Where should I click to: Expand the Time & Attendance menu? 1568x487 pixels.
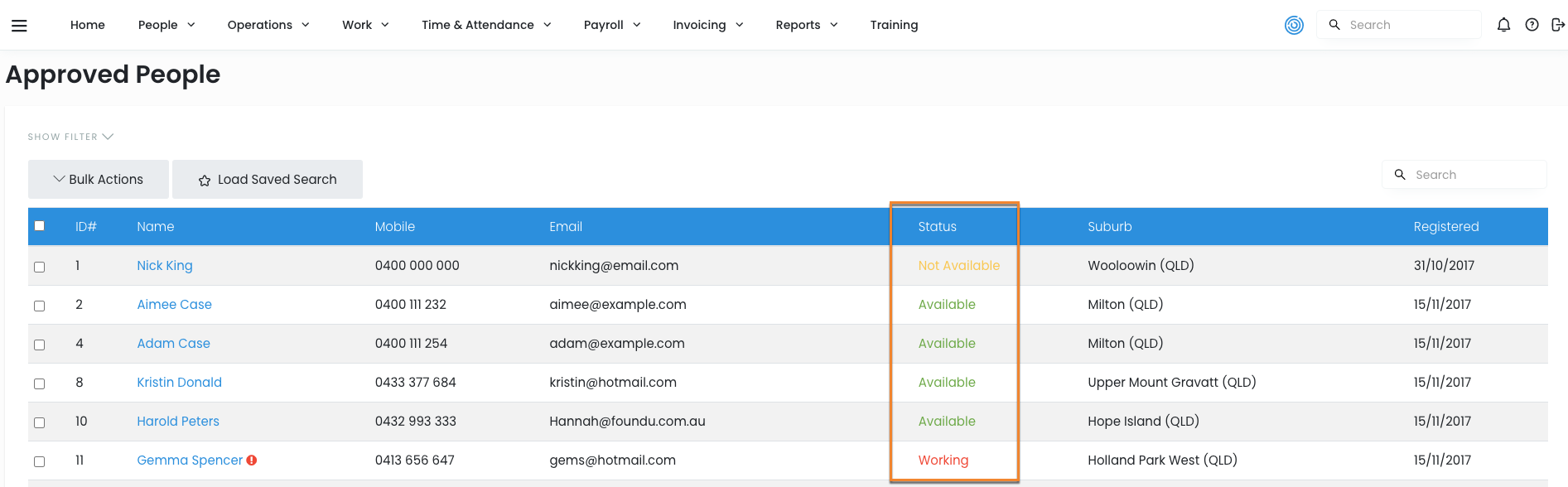point(485,25)
